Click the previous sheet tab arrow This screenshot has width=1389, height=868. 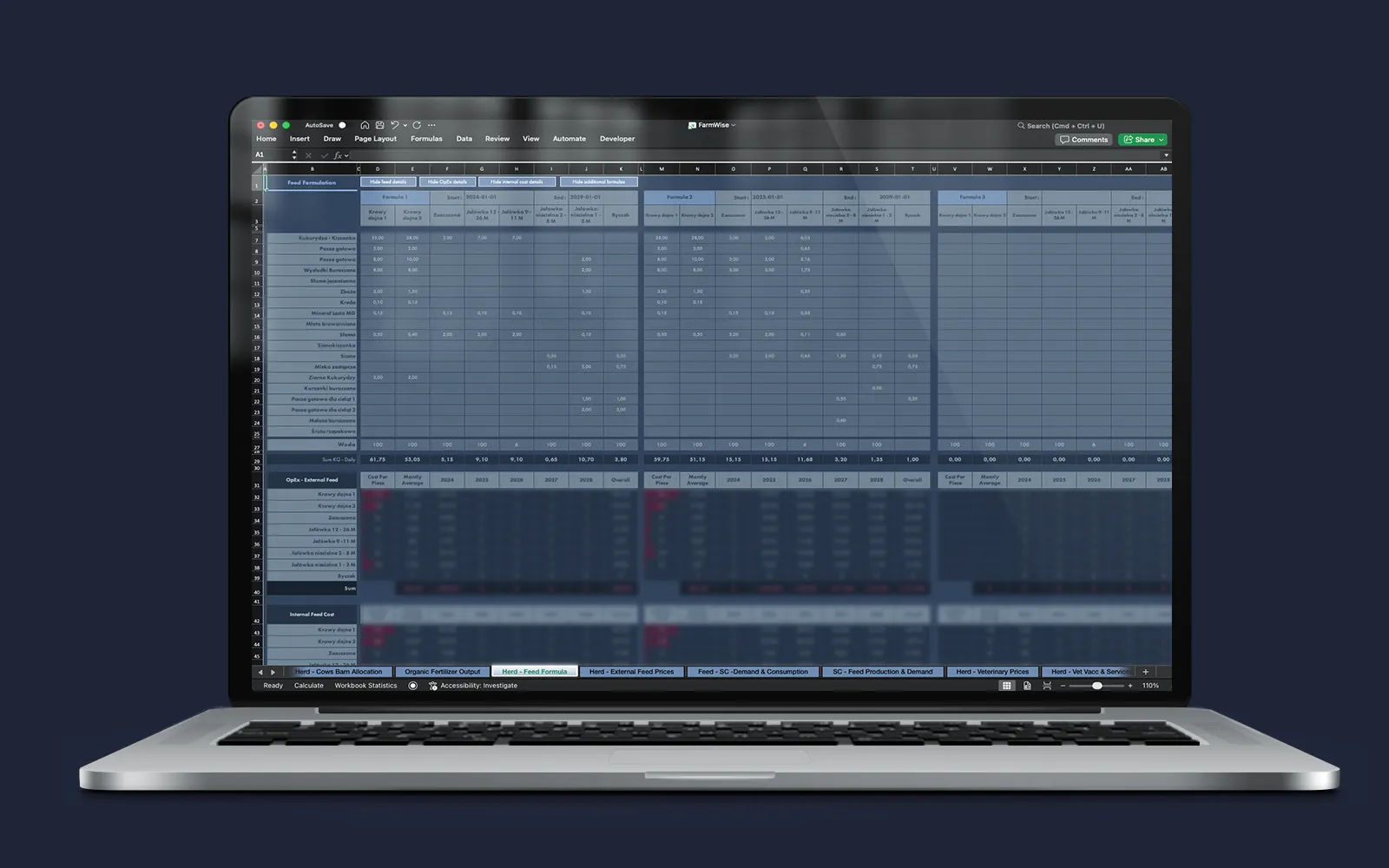260,672
